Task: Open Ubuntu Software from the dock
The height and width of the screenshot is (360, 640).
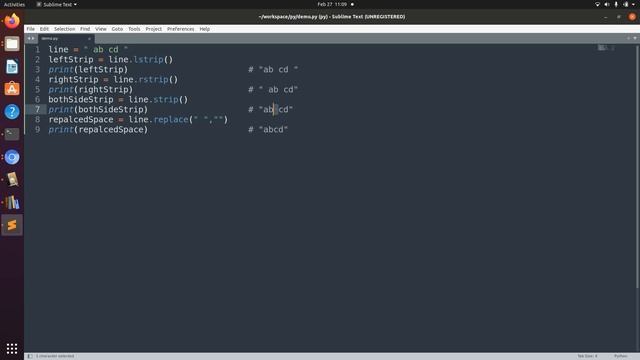Action: pyautogui.click(x=12, y=89)
